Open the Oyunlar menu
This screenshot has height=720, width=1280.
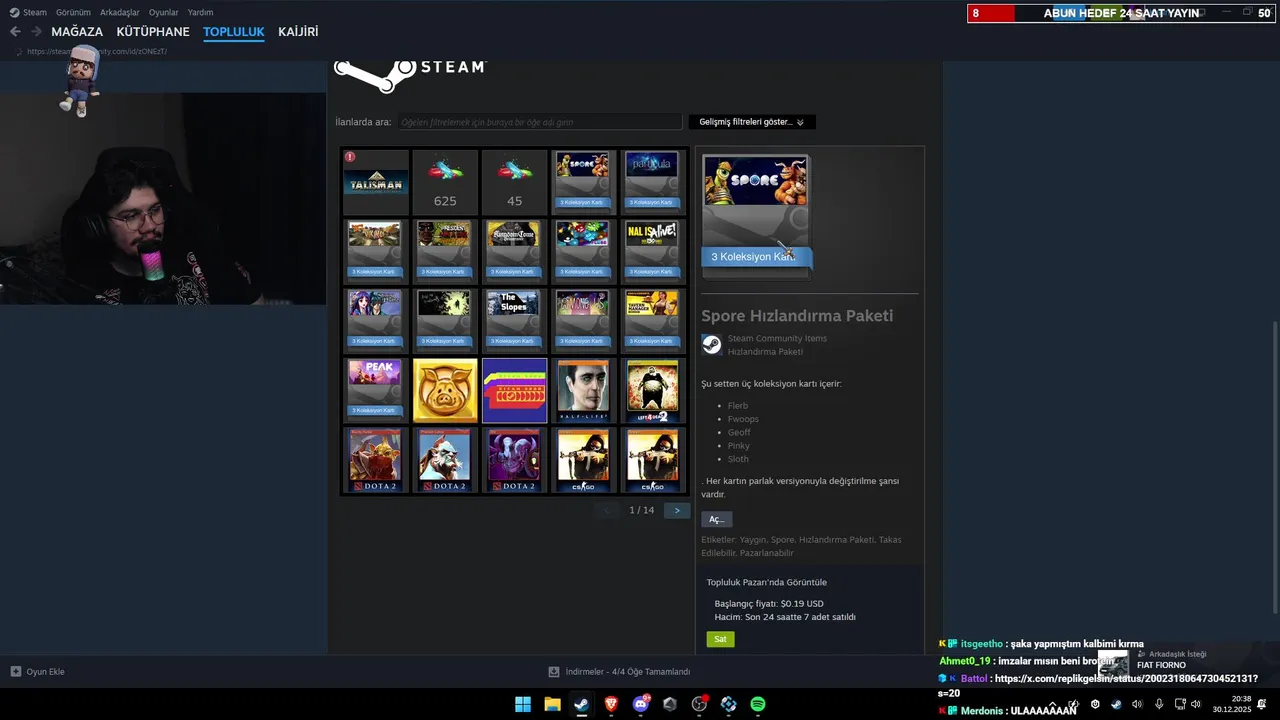tap(164, 12)
